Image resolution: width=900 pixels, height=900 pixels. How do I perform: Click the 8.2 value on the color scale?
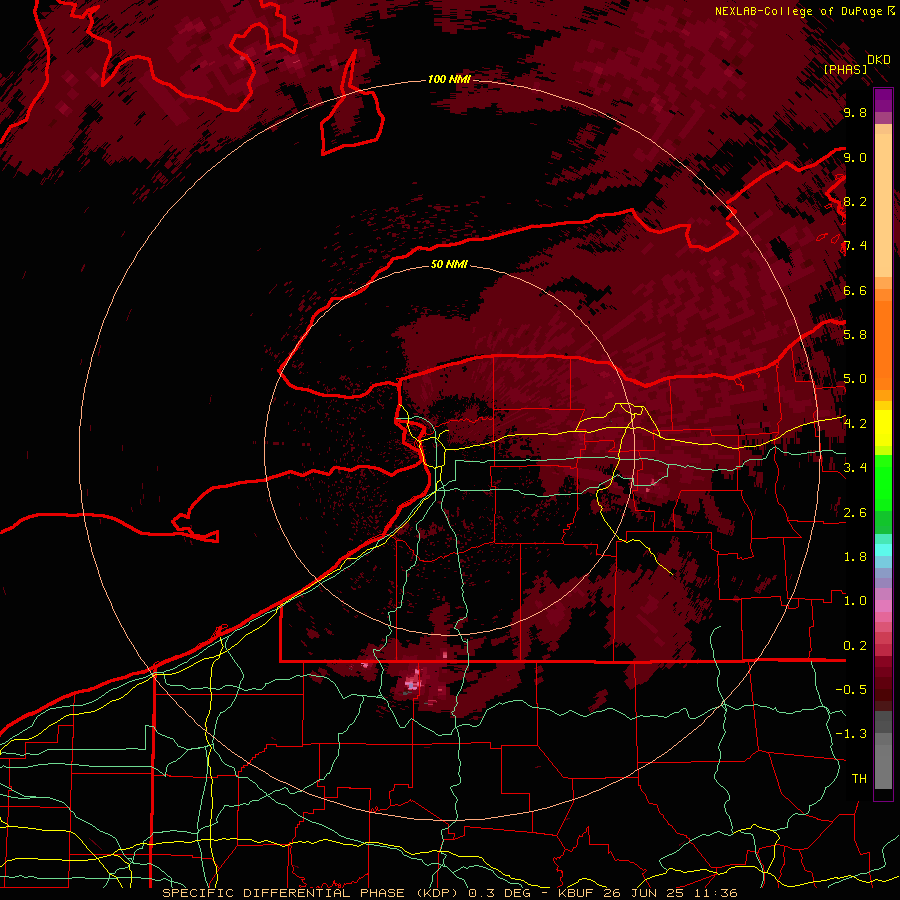[x=855, y=202]
